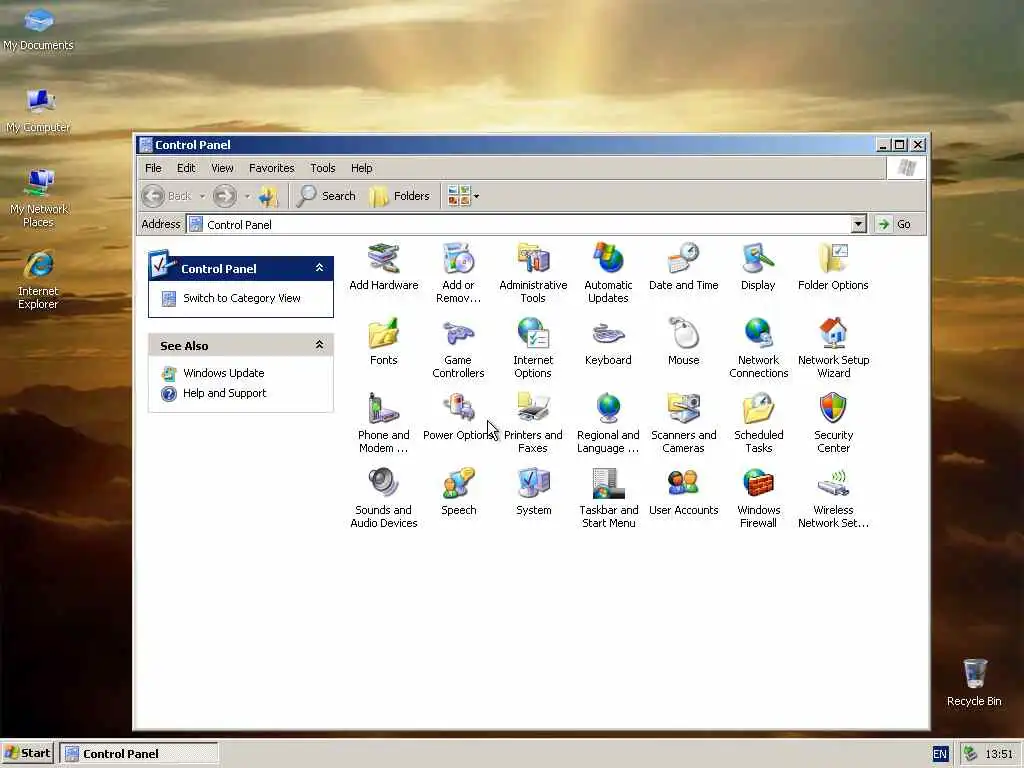Click the EN language indicator
Image resolution: width=1024 pixels, height=768 pixels.
pos(940,754)
